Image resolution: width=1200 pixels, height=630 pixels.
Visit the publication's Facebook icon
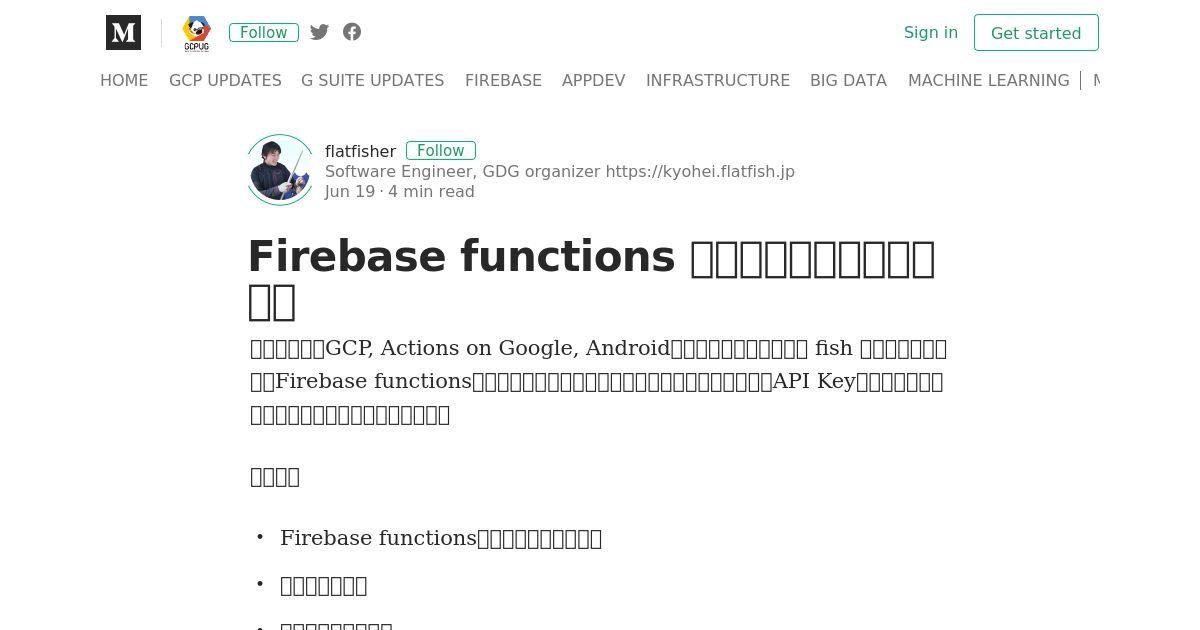pos(352,32)
